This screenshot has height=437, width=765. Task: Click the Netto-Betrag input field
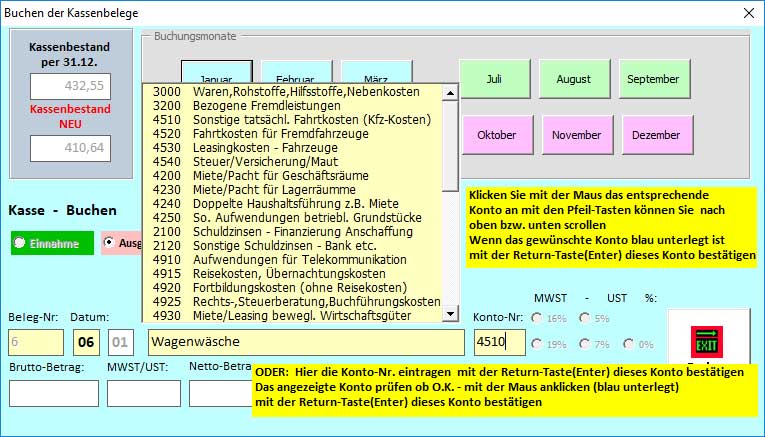[221, 393]
